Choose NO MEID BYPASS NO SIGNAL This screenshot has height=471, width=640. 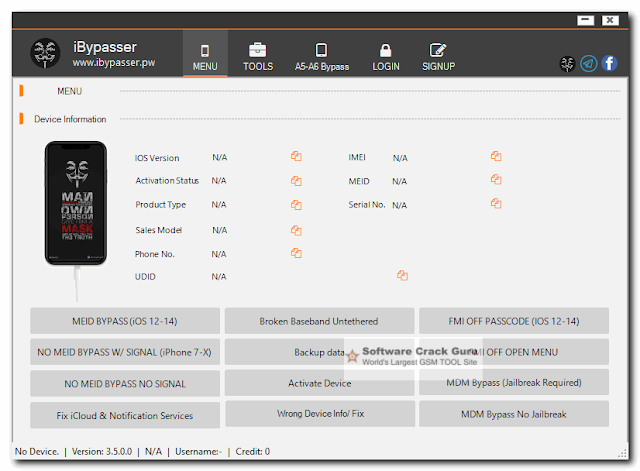point(125,384)
